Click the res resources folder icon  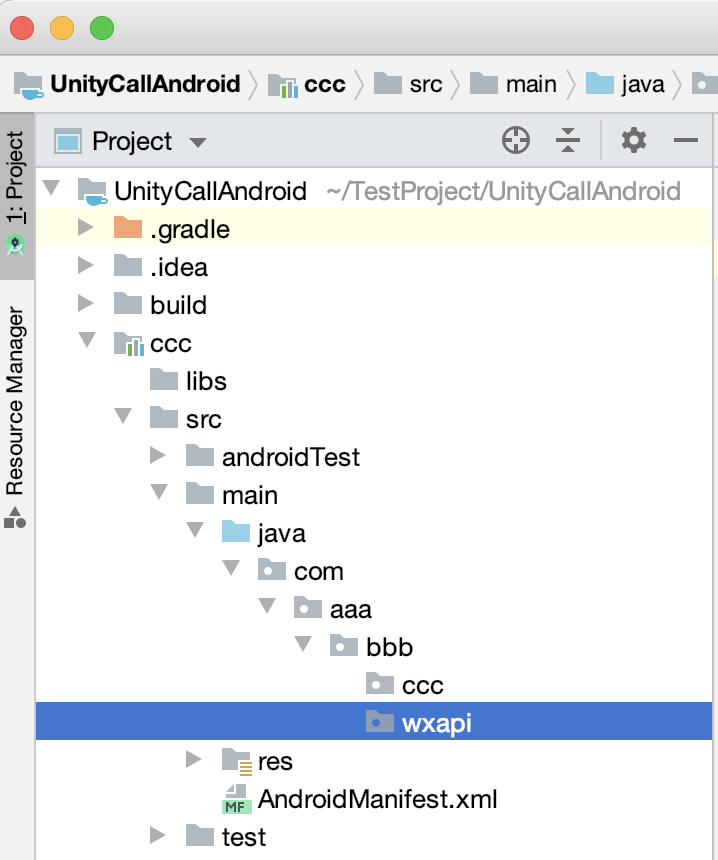(237, 761)
